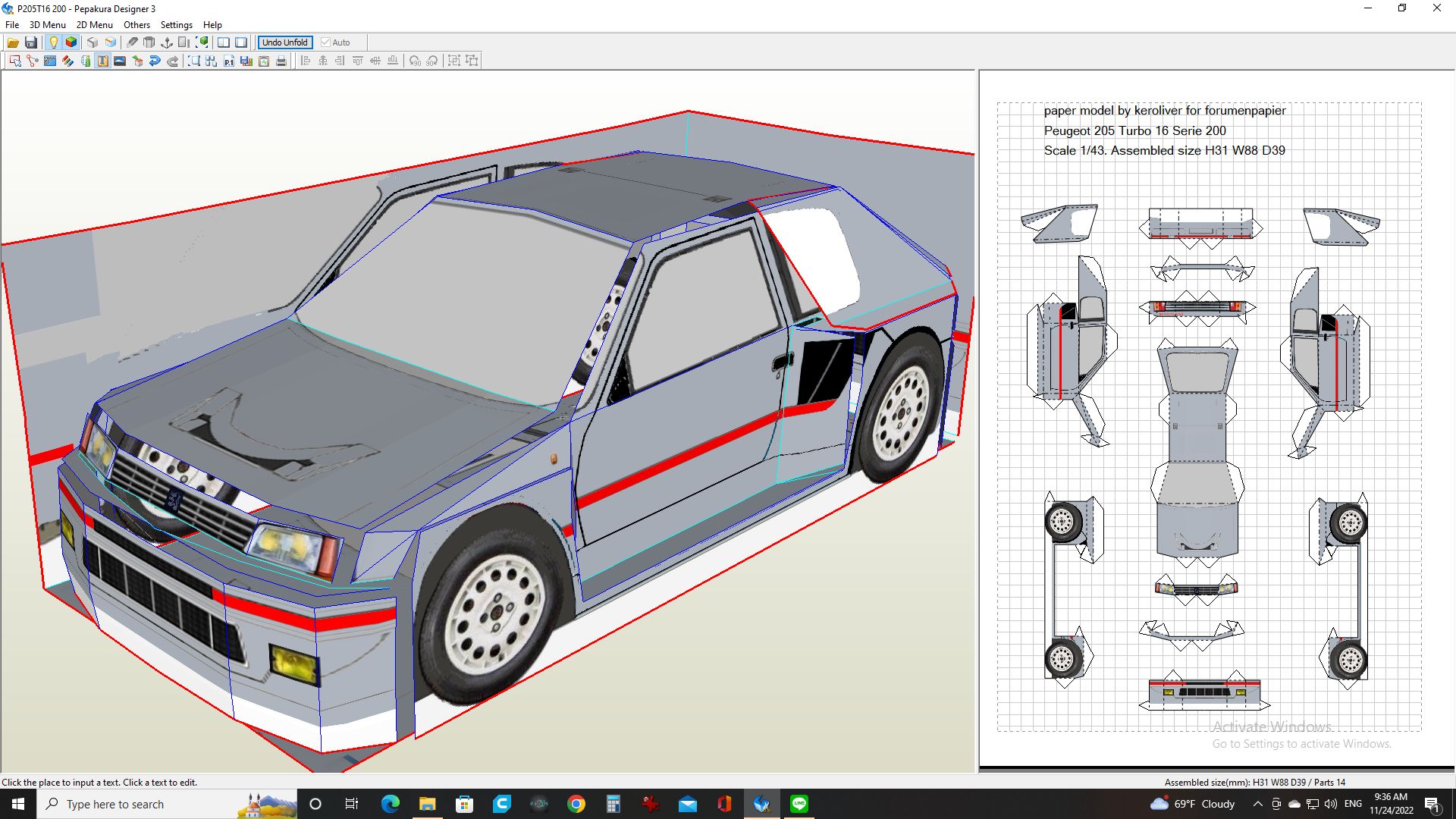Viewport: 1456px width, 819px height.
Task: Open the LINE app from the taskbar
Action: [x=799, y=804]
